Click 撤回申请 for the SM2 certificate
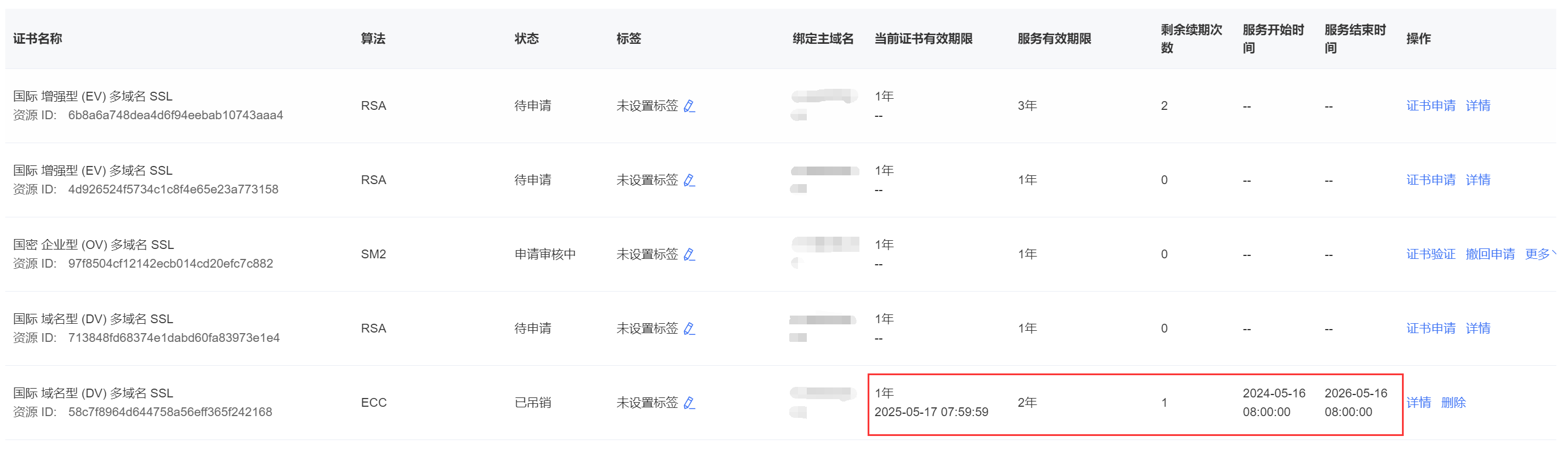The width and height of the screenshot is (1568, 450). click(1490, 254)
